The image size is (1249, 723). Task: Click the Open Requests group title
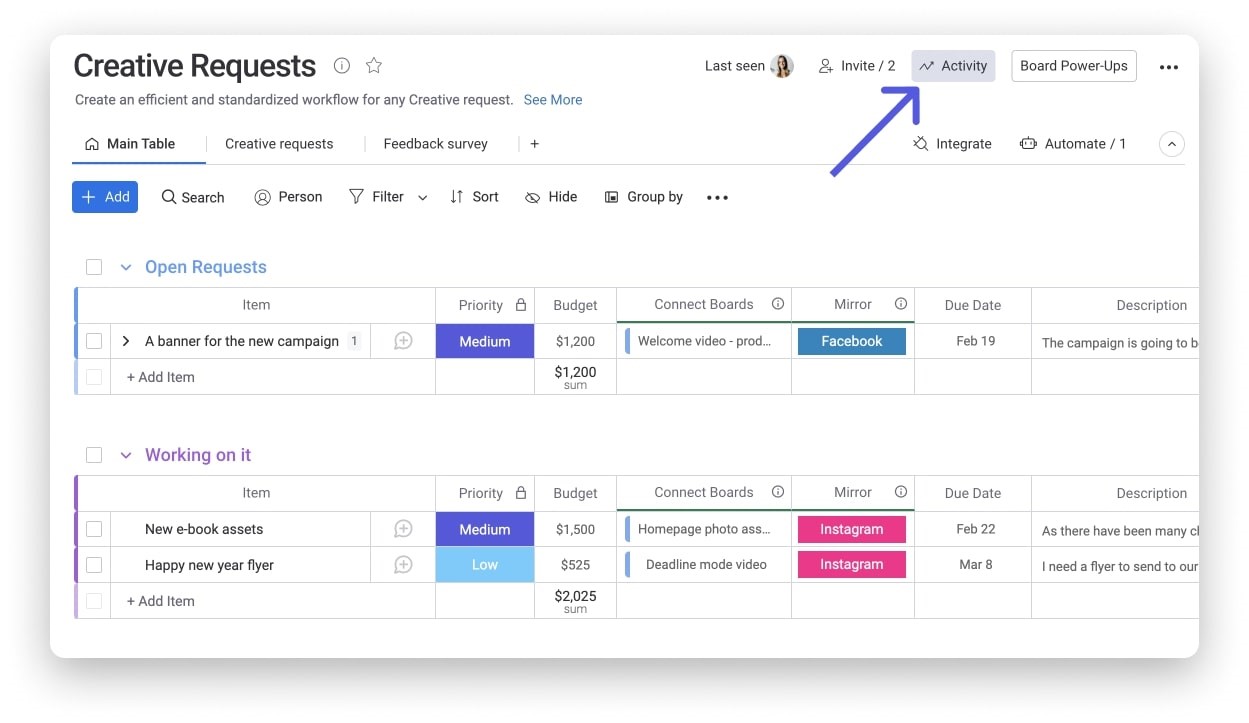(206, 267)
